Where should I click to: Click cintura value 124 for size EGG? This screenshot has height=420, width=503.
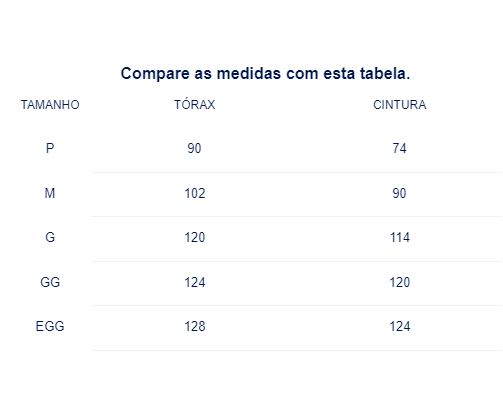click(400, 326)
